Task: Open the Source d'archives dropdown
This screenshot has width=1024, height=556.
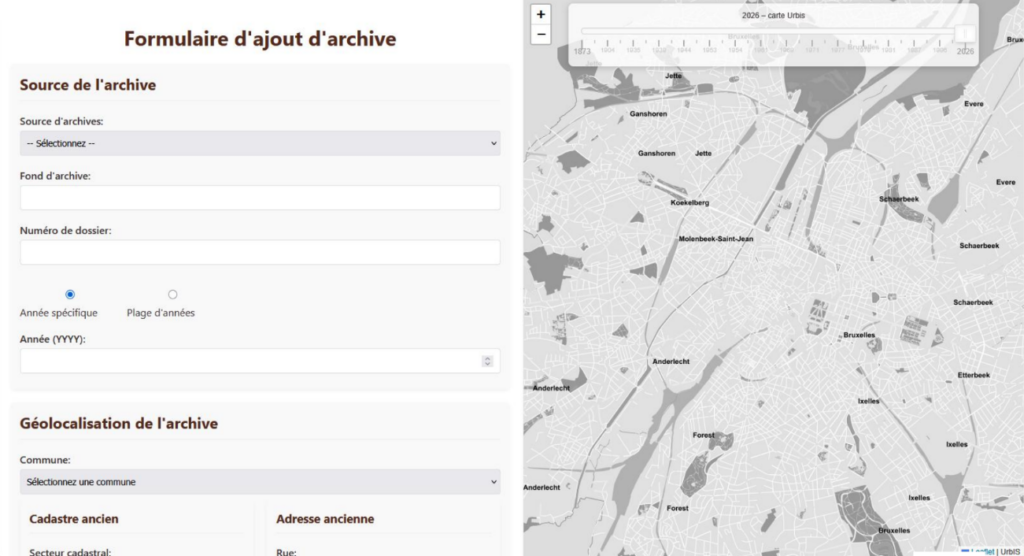Action: coord(260,143)
